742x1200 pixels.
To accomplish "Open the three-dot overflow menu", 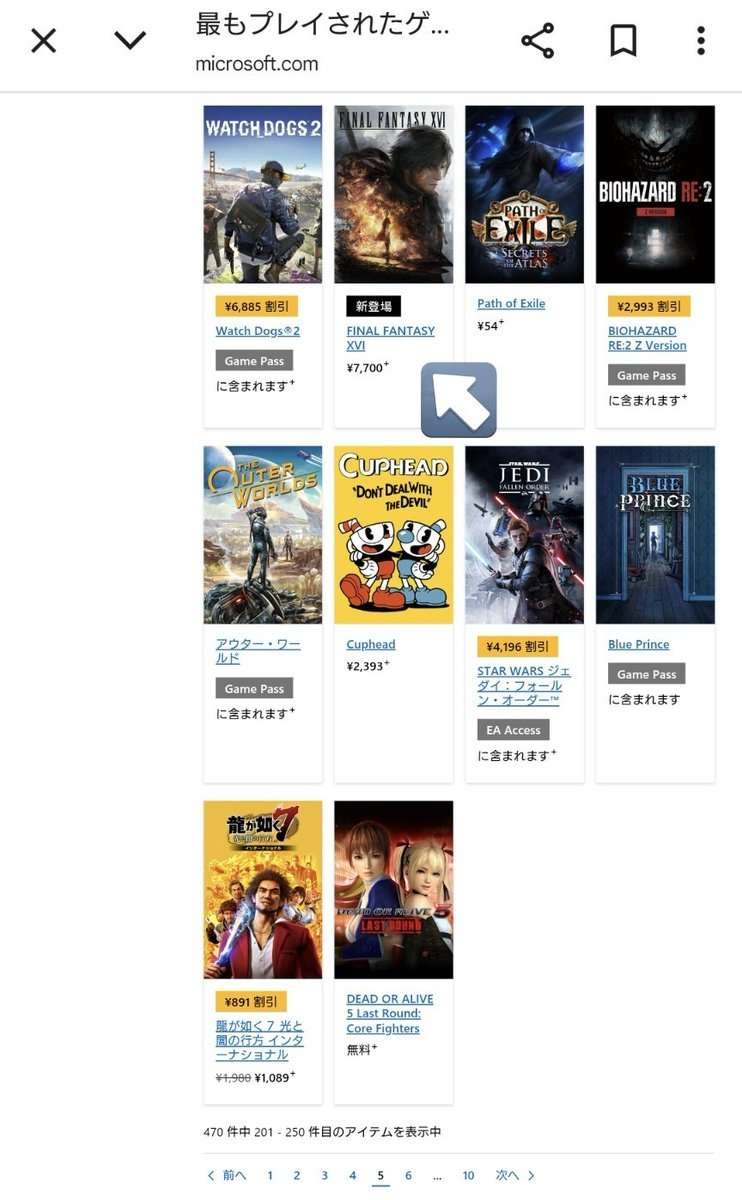I will pyautogui.click(x=701, y=41).
